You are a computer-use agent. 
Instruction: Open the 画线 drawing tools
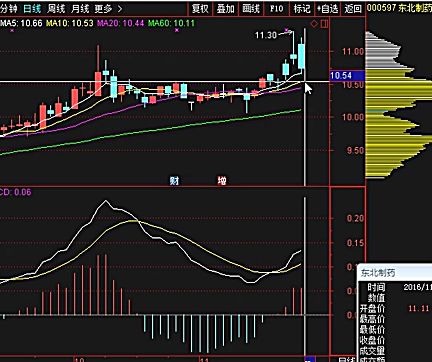(251, 9)
